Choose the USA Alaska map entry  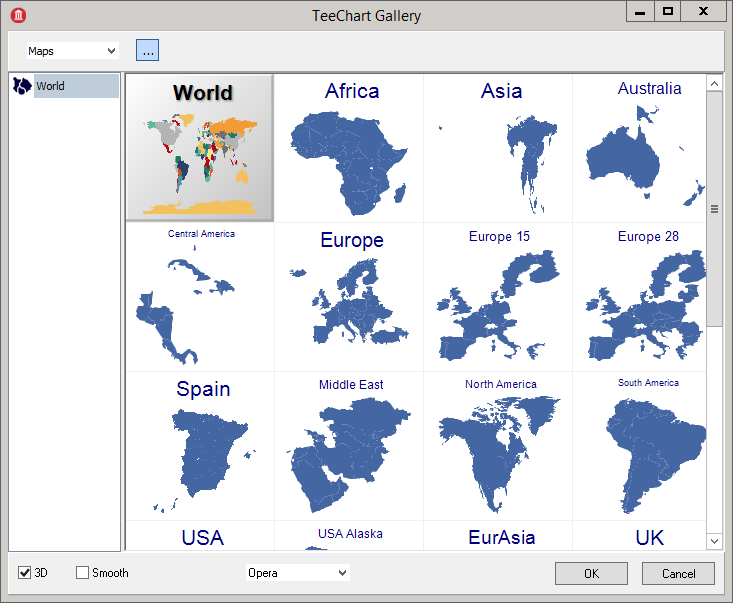pos(349,536)
